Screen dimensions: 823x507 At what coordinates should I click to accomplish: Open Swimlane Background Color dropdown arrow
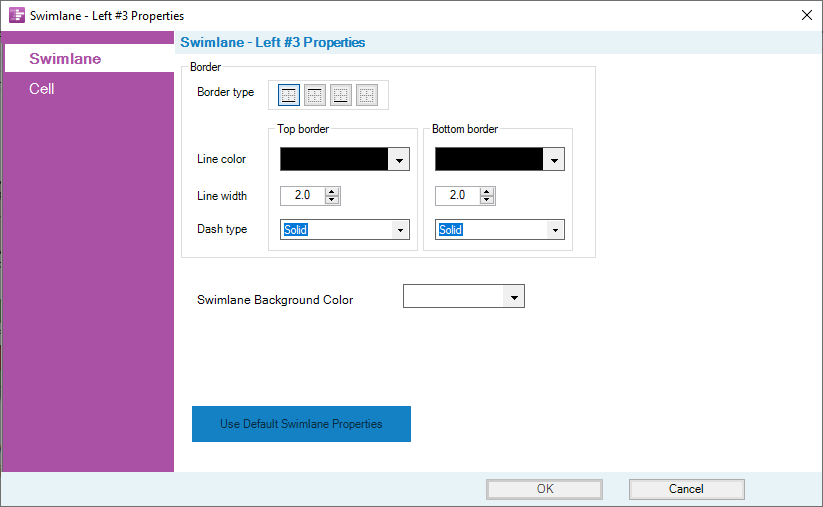pos(514,297)
